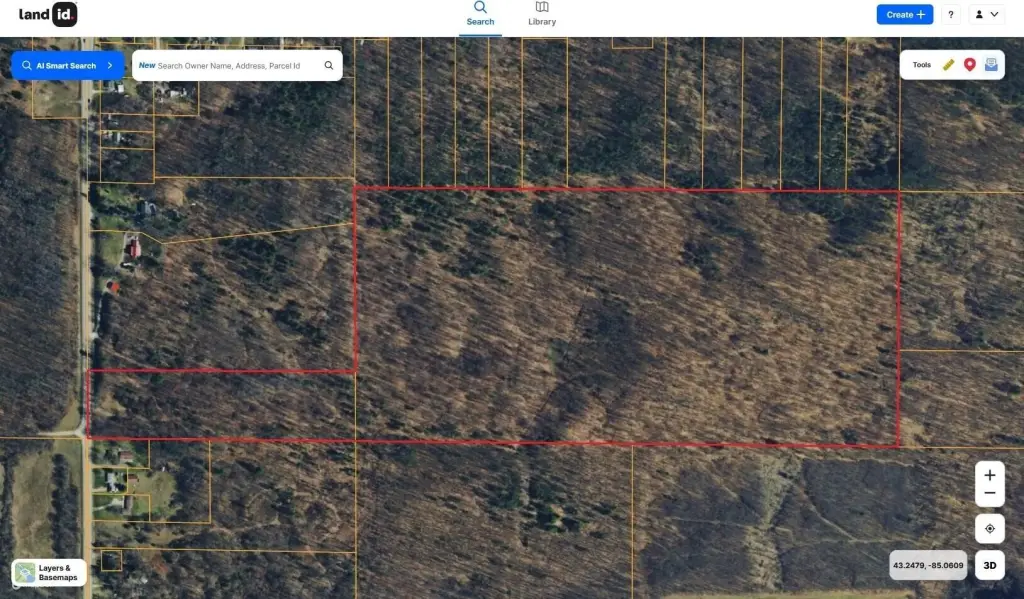Click the blue mail tool icon
The height and width of the screenshot is (599, 1024).
tap(991, 65)
